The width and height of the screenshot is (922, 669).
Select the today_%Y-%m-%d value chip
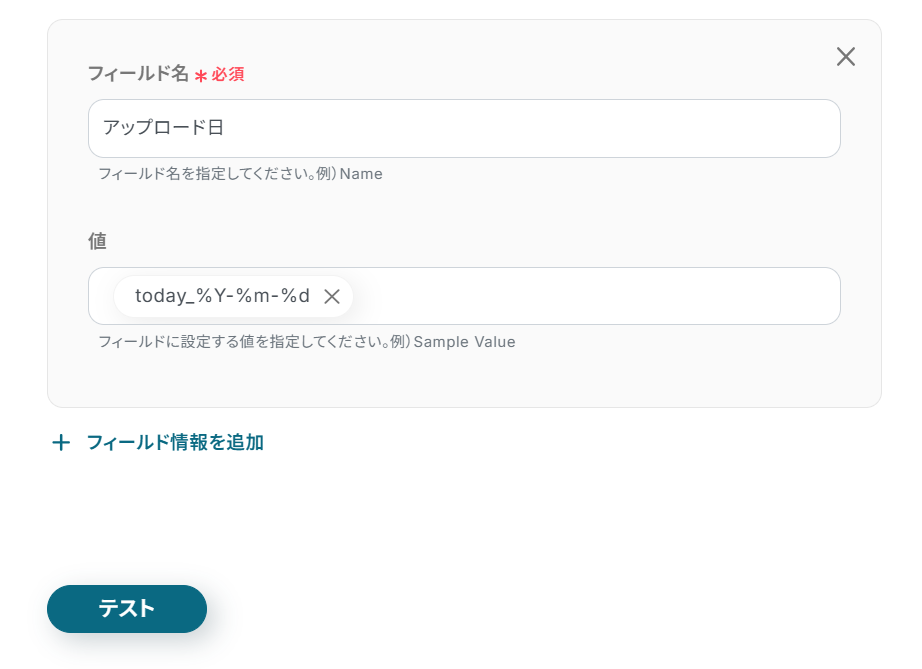point(222,297)
